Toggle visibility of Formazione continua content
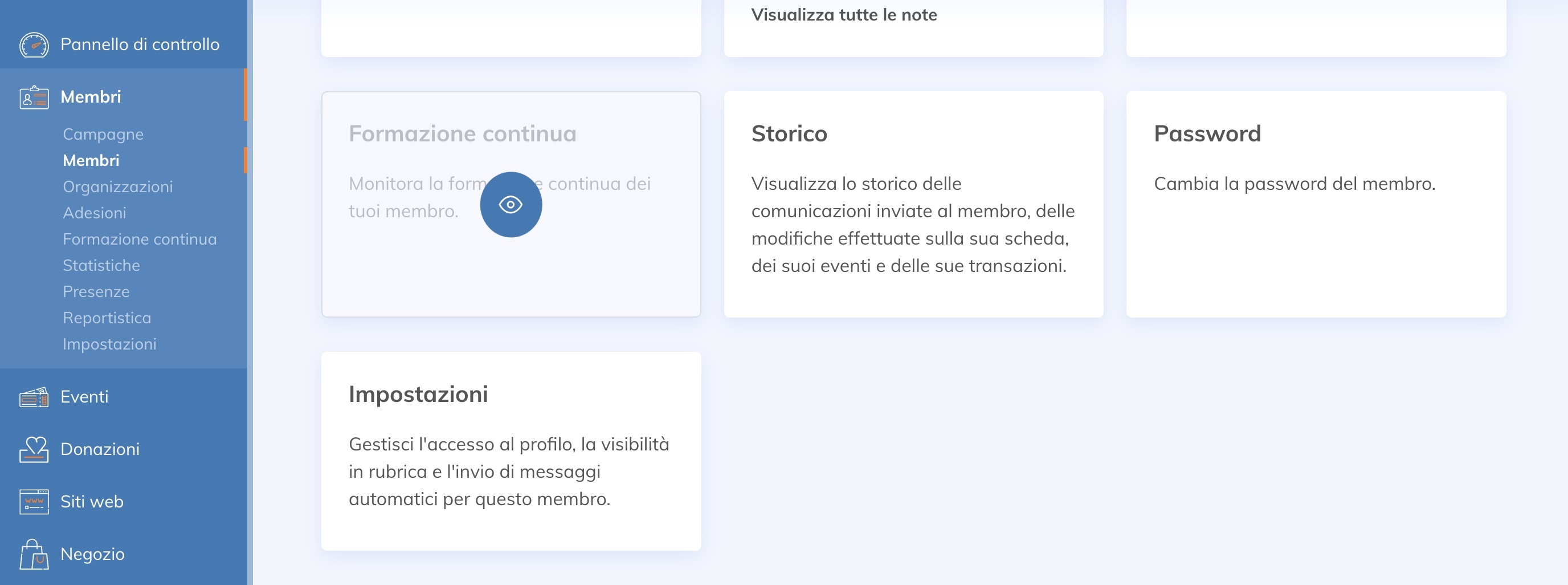 (511, 204)
